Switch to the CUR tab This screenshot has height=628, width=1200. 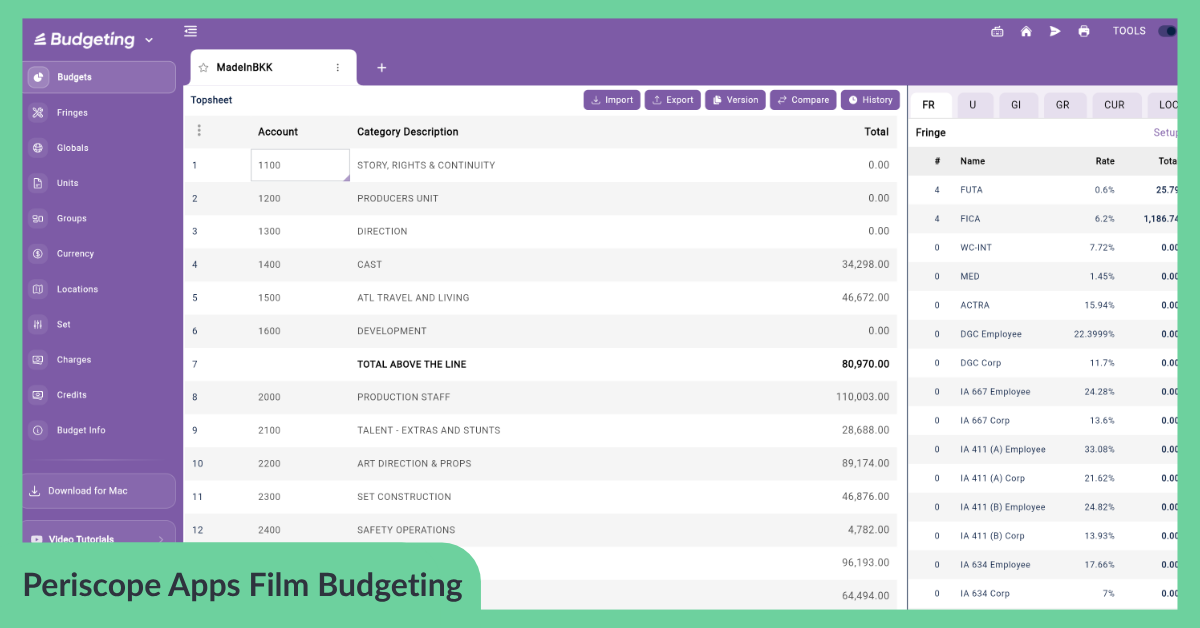1114,105
